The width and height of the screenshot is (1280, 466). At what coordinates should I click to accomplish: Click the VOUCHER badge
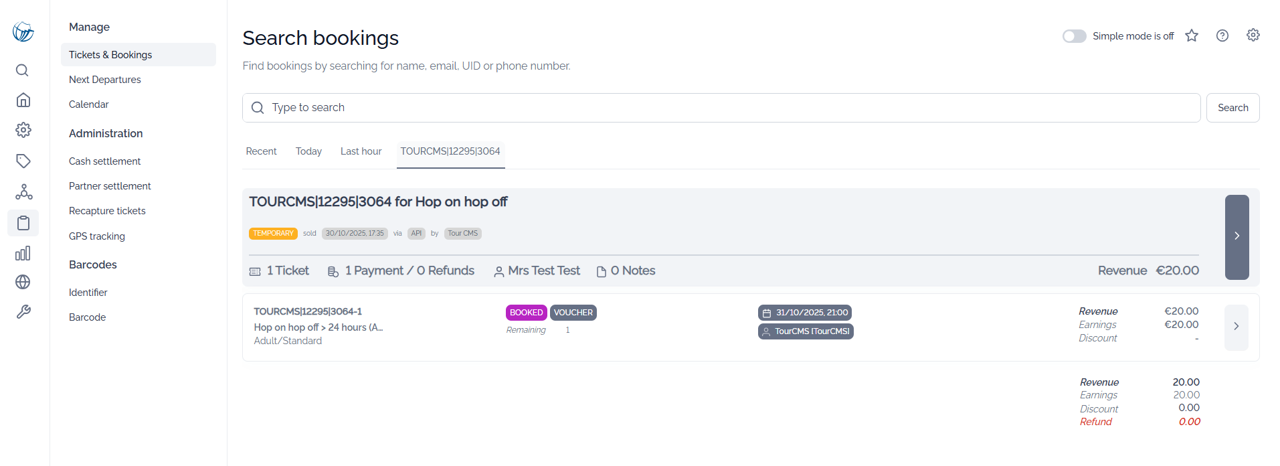point(573,313)
